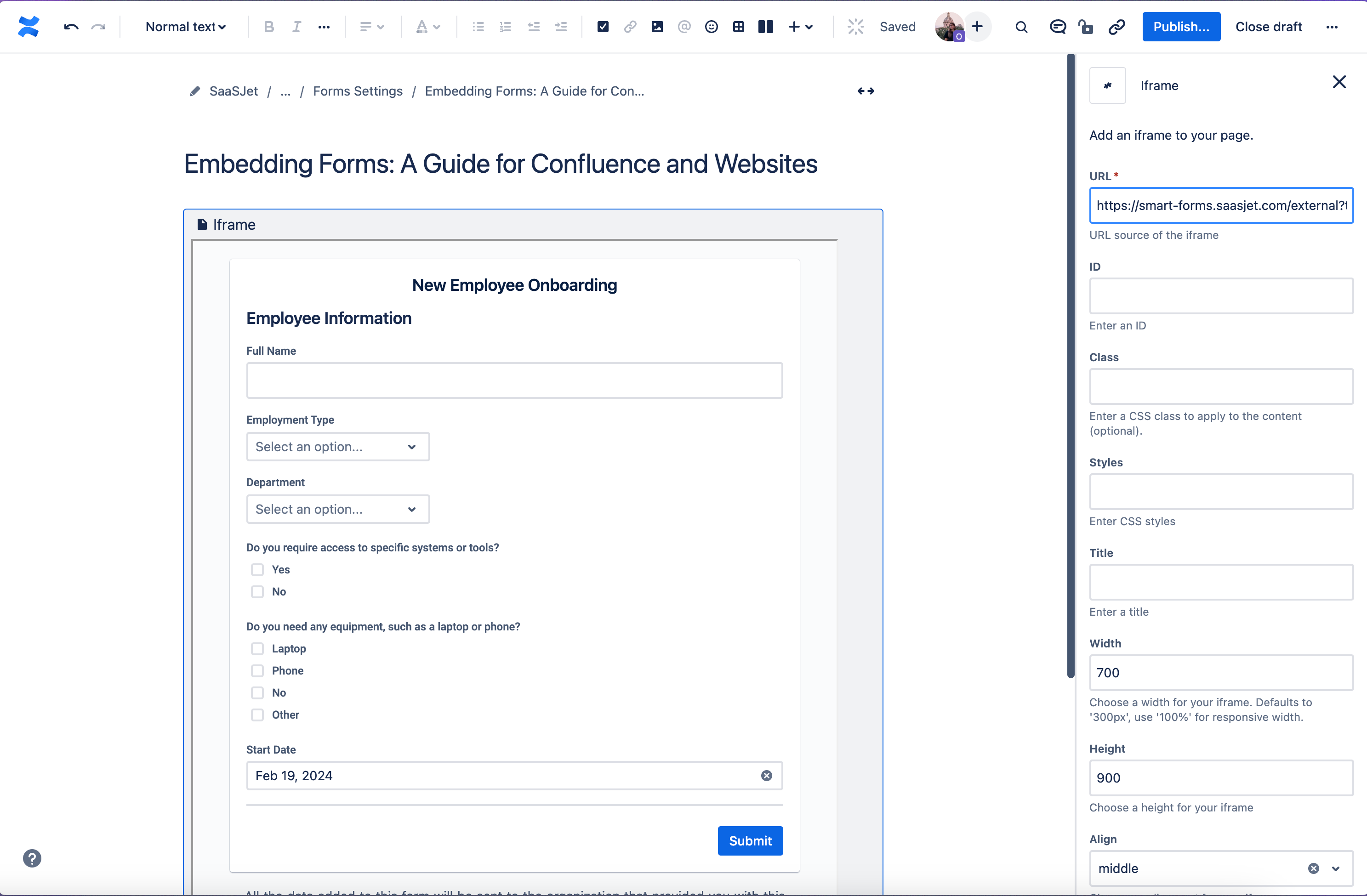The image size is (1367, 896).
Task: Publish the page
Action: point(1181,26)
